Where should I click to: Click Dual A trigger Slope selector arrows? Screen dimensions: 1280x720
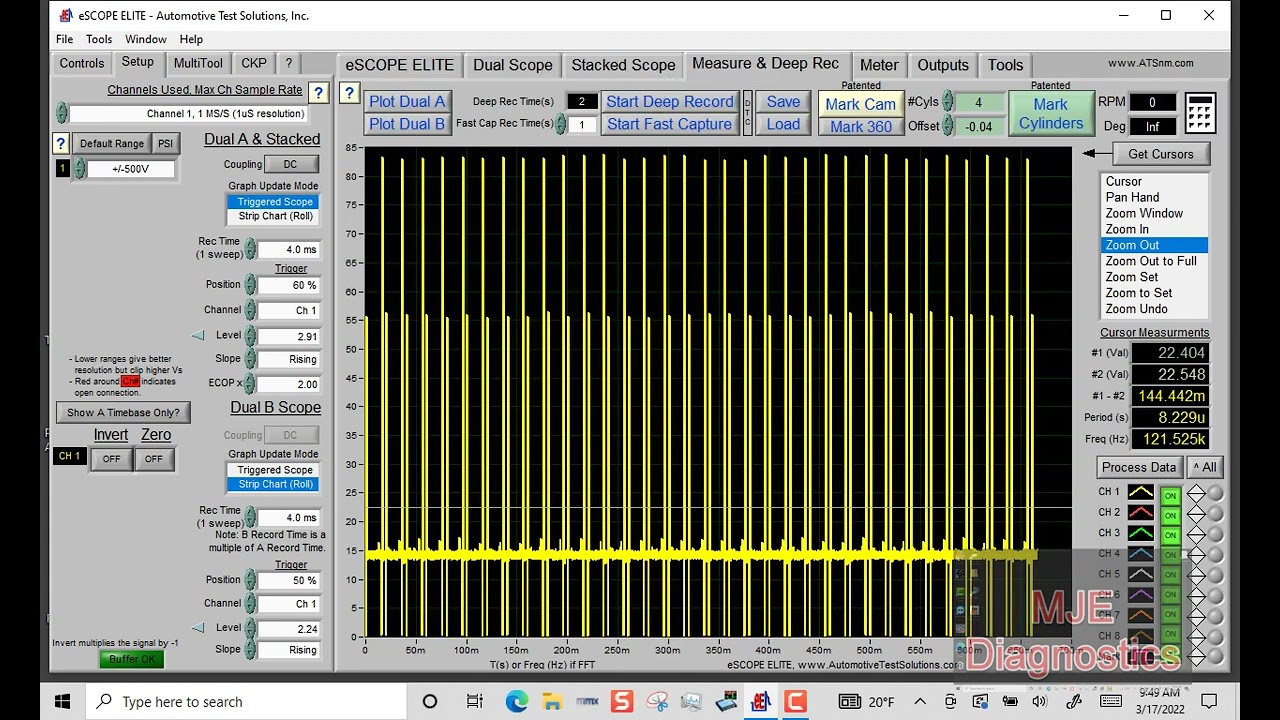pos(251,359)
